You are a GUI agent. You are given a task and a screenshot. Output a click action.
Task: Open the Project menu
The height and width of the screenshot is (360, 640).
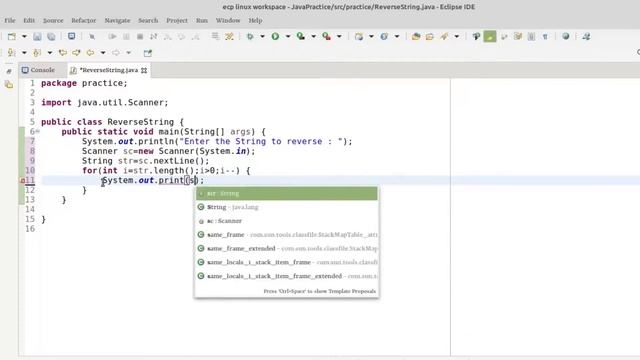coord(177,20)
